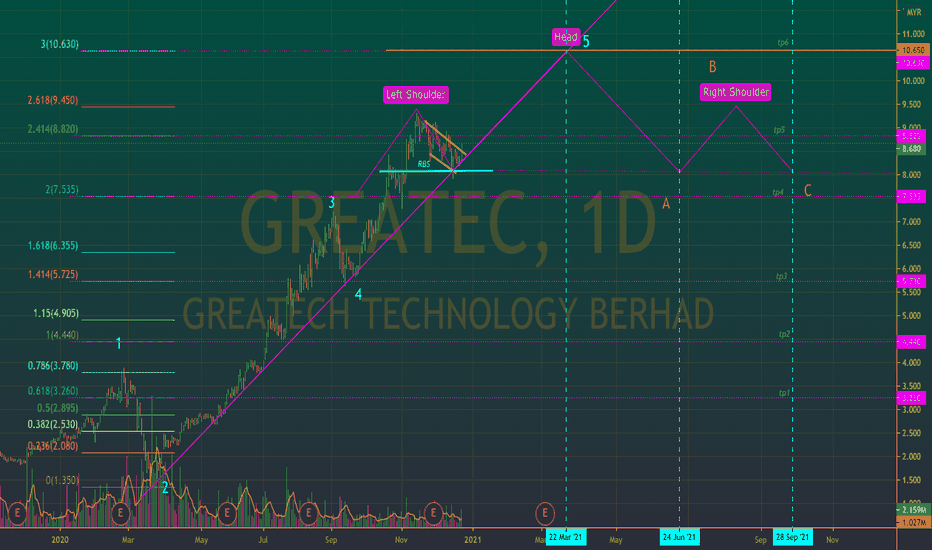Click the magenta 7.535 price axis tag

click(911, 197)
